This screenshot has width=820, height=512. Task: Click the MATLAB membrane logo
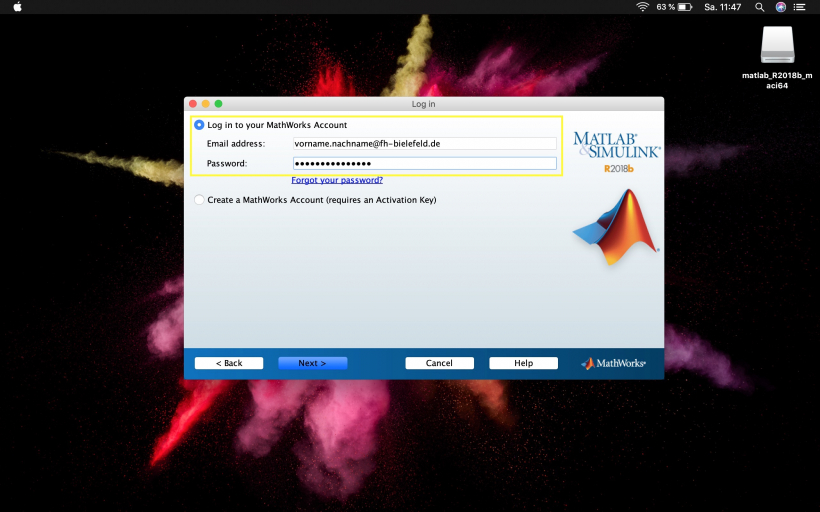[x=615, y=227]
